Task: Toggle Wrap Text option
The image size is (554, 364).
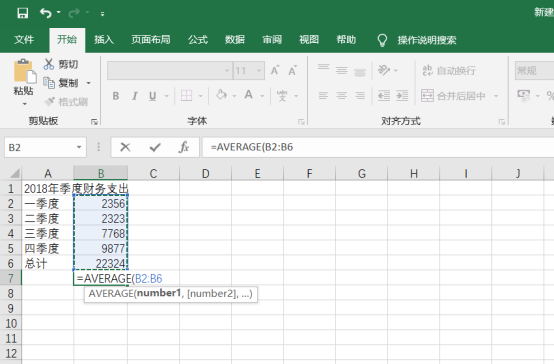Action: click(x=449, y=70)
